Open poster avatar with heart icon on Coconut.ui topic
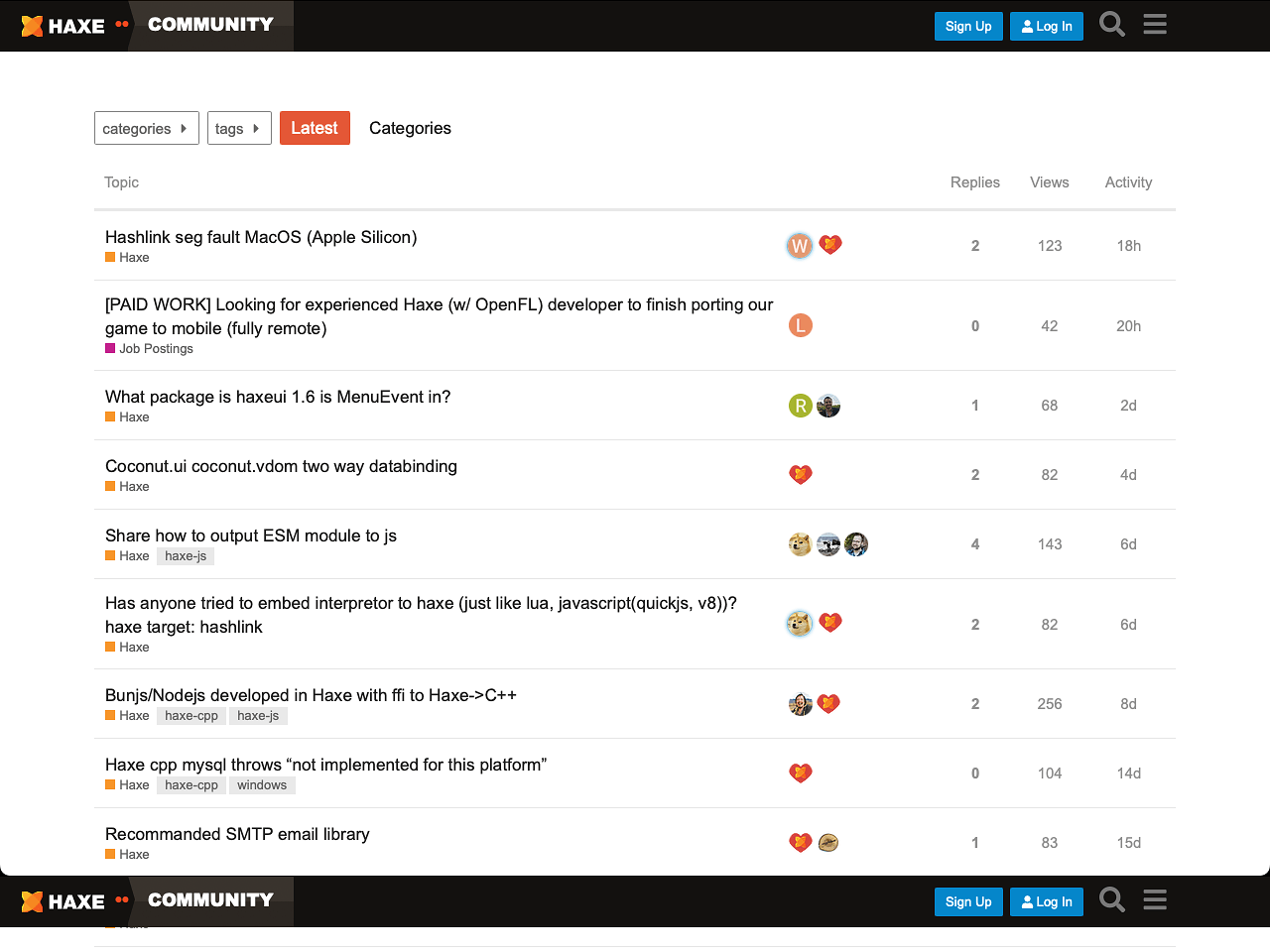The width and height of the screenshot is (1270, 952). tap(800, 474)
